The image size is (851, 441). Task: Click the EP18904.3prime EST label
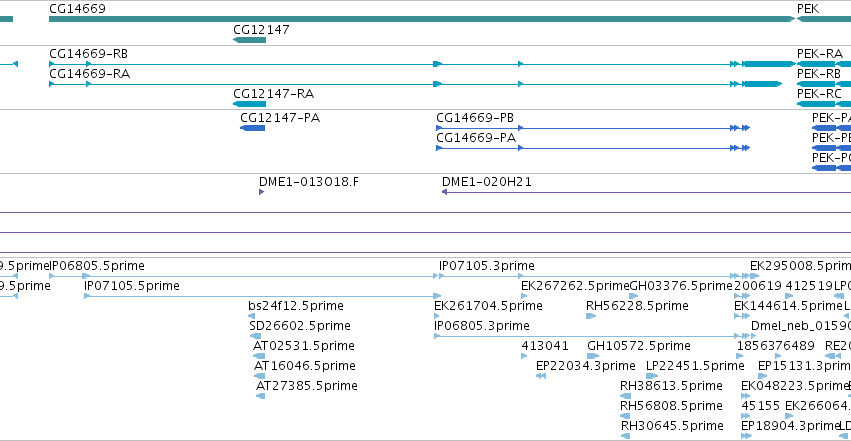click(791, 426)
